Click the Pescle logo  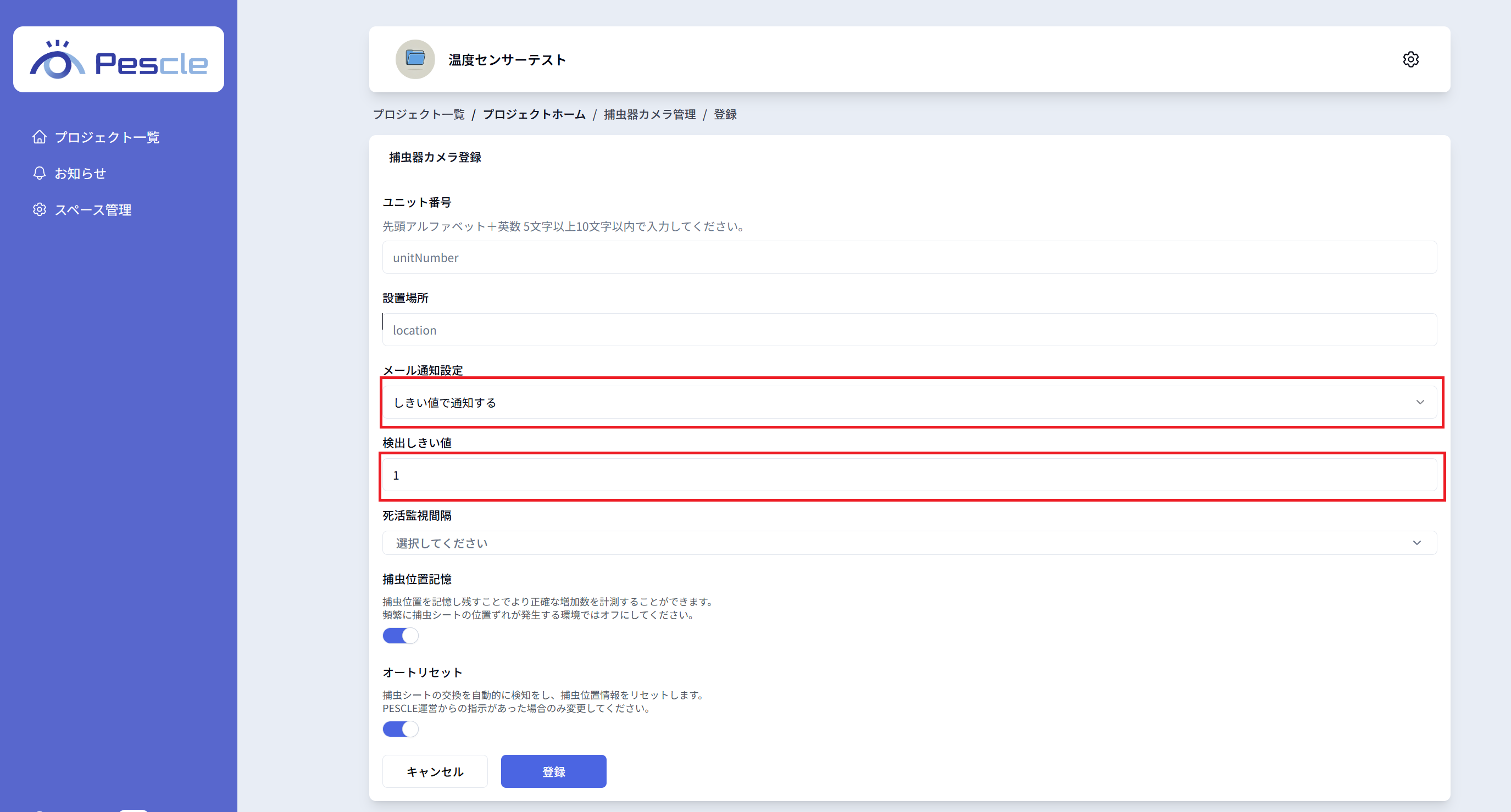pyautogui.click(x=119, y=60)
